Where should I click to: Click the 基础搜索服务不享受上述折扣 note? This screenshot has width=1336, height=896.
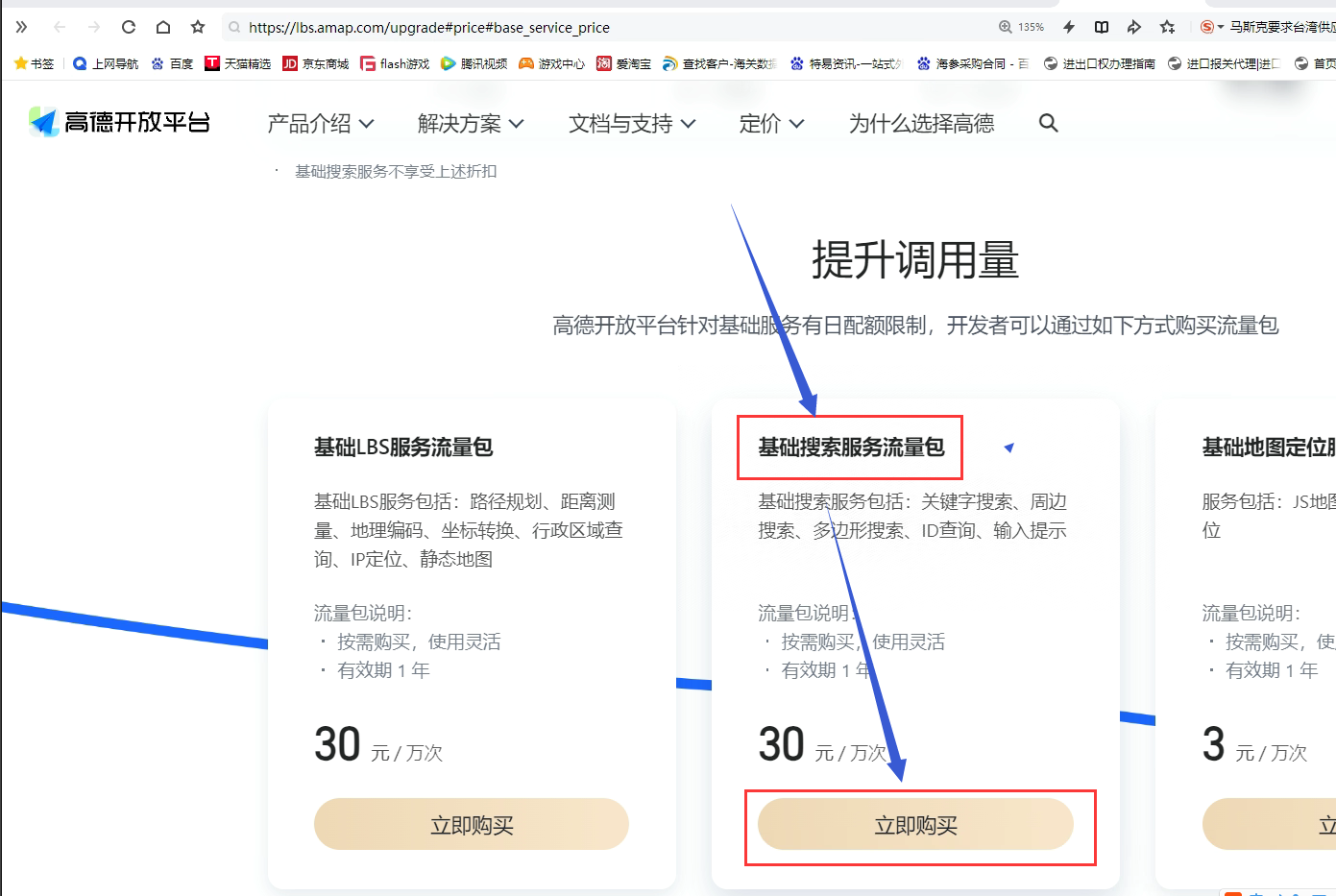396,171
